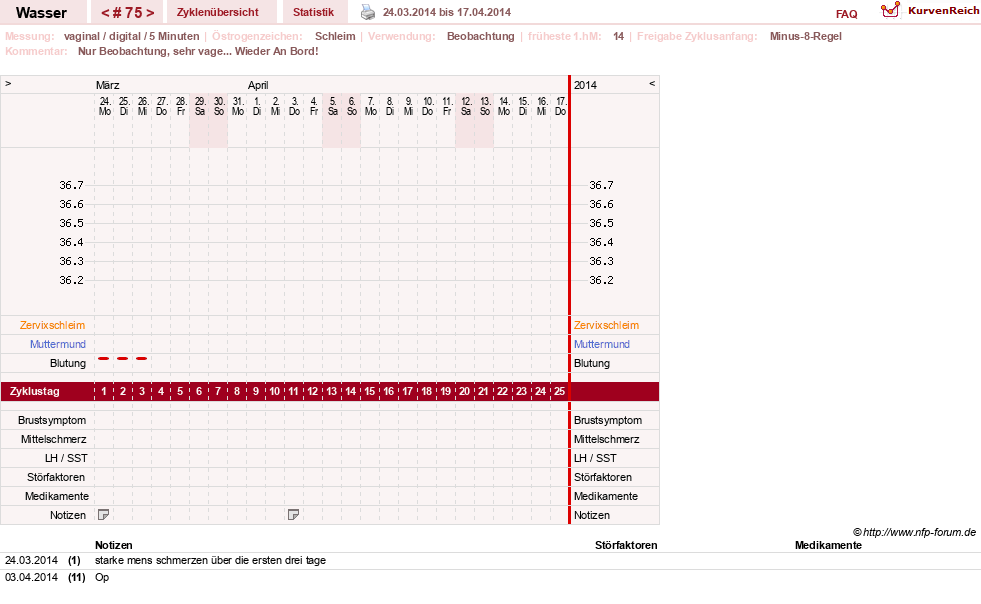Open the FAQ link
Screen dimensions: 981x604
(846, 14)
